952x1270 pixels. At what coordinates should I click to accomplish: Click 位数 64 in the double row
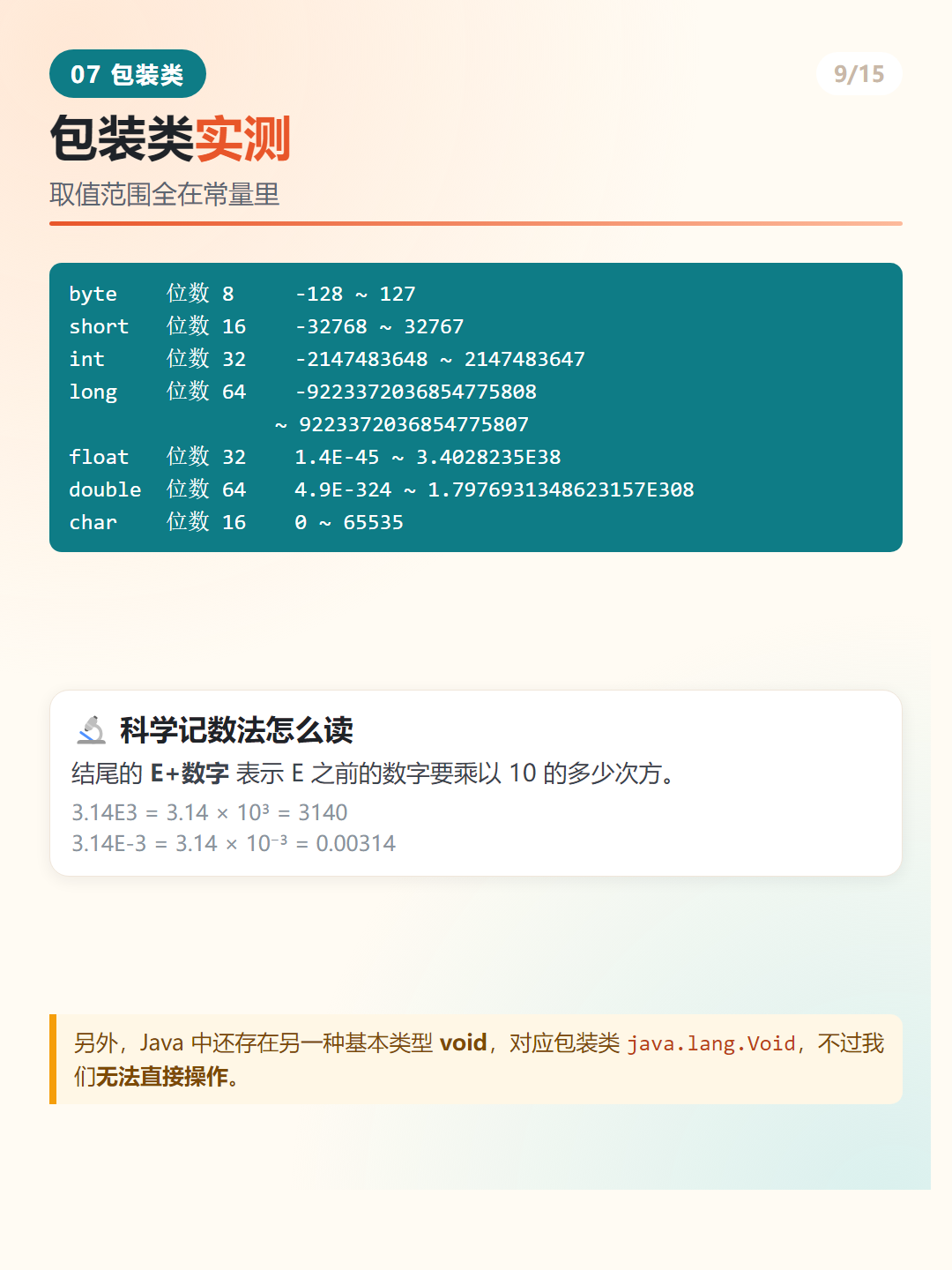pyautogui.click(x=206, y=489)
